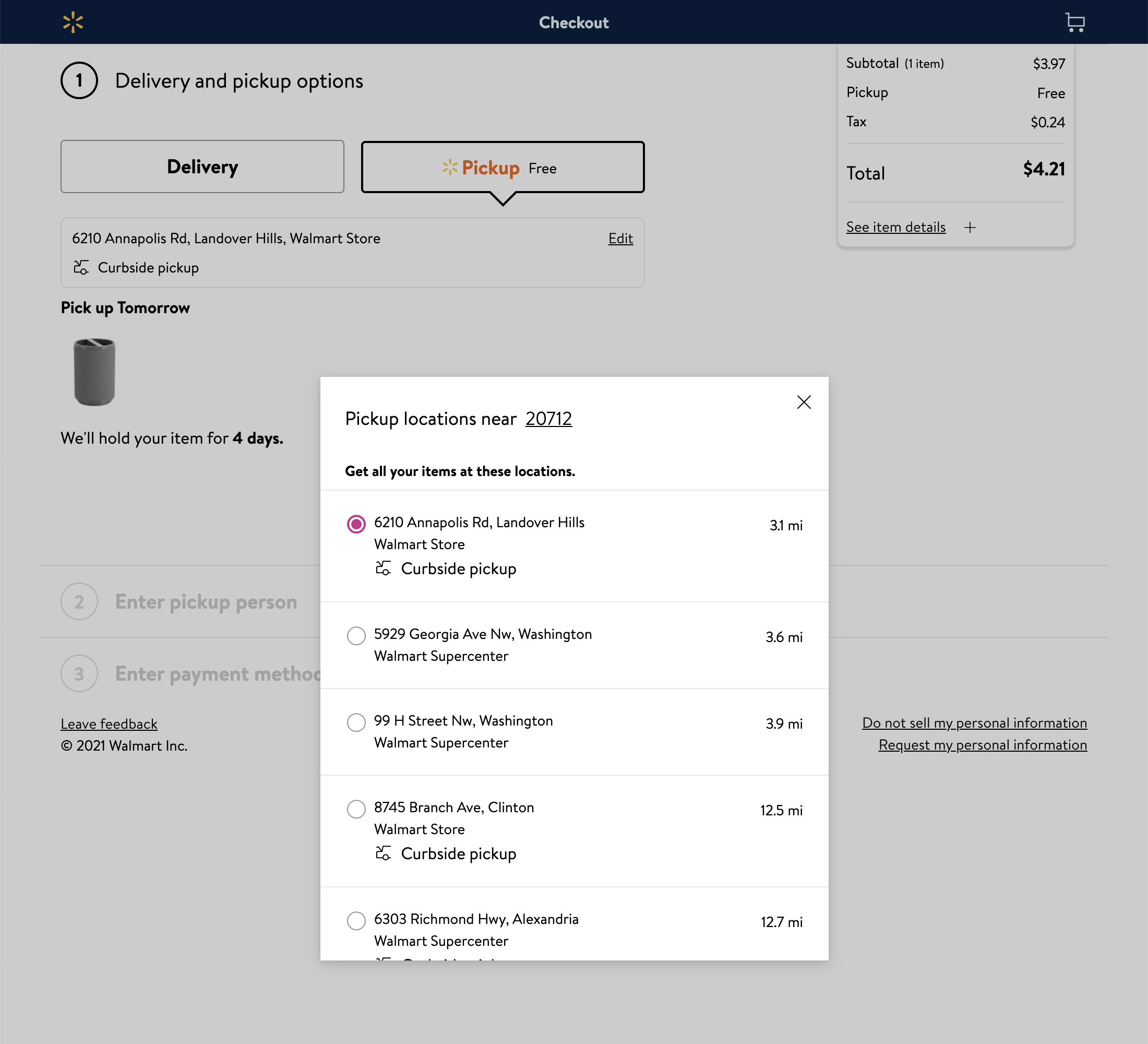
Task: Select the Pickup Free tab
Action: coord(502,167)
